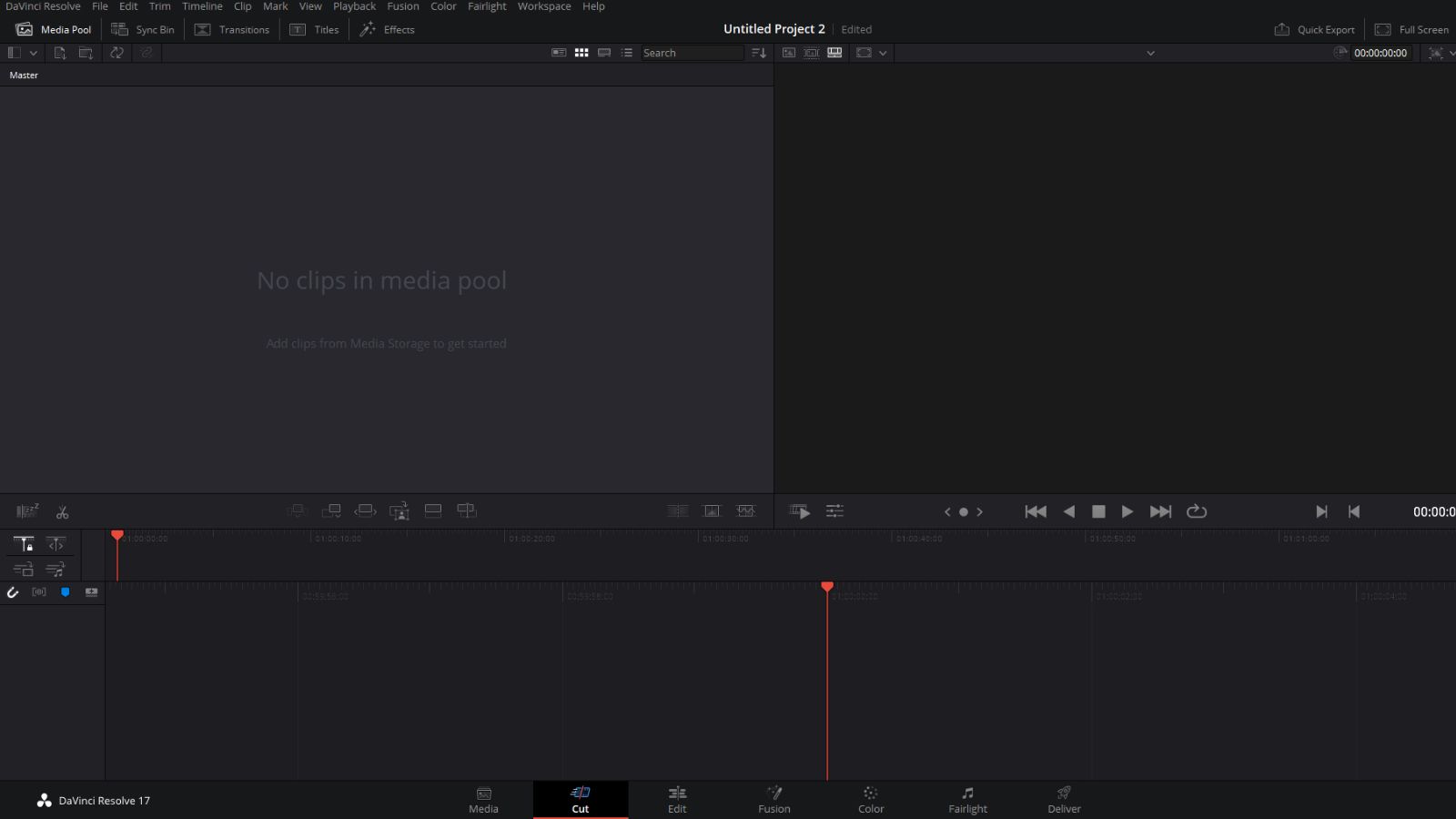Select the Place On Top edit icon
The height and width of the screenshot is (819, 1456).
click(433, 511)
